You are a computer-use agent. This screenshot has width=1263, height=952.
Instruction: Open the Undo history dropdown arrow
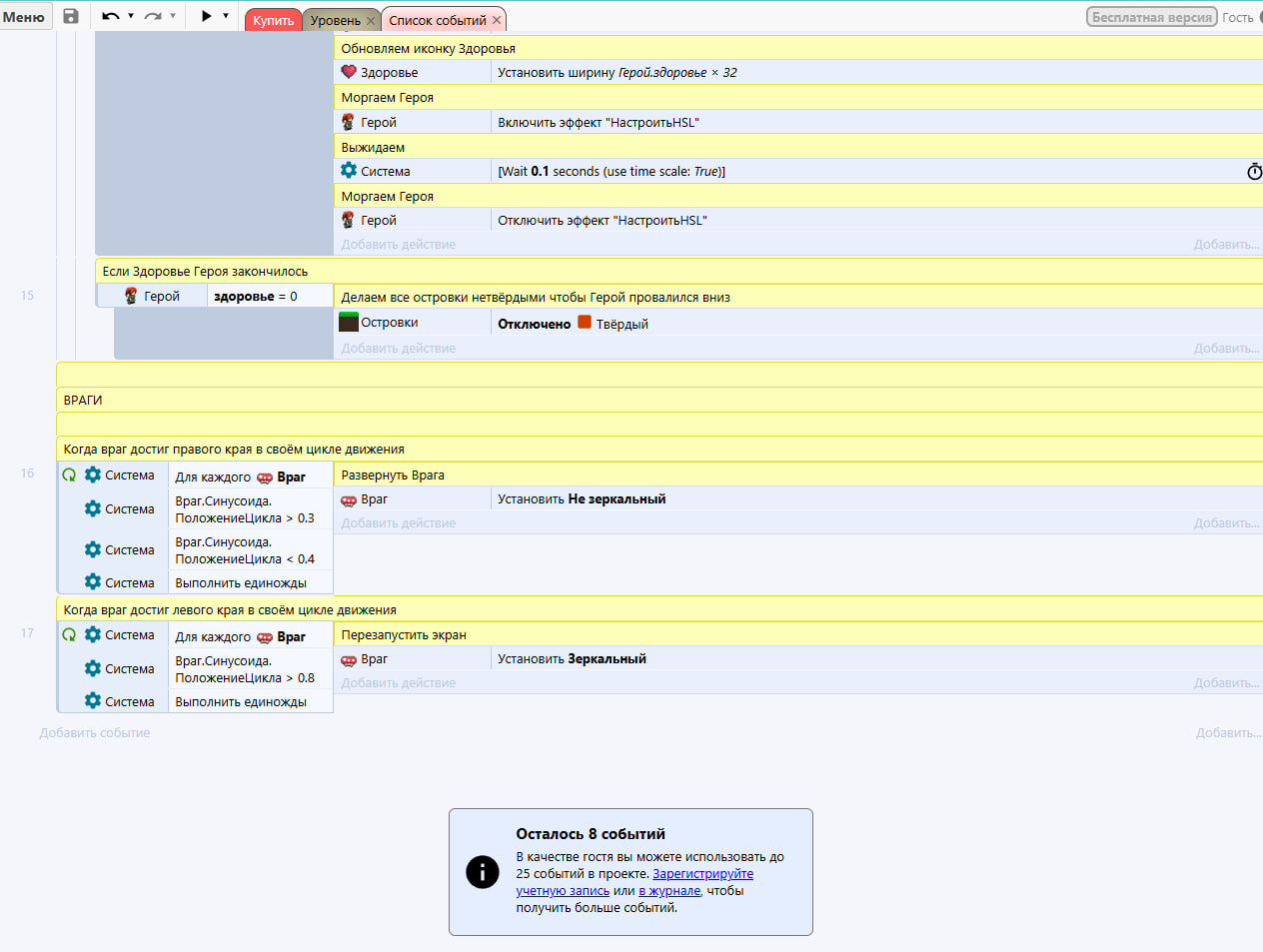[131, 16]
